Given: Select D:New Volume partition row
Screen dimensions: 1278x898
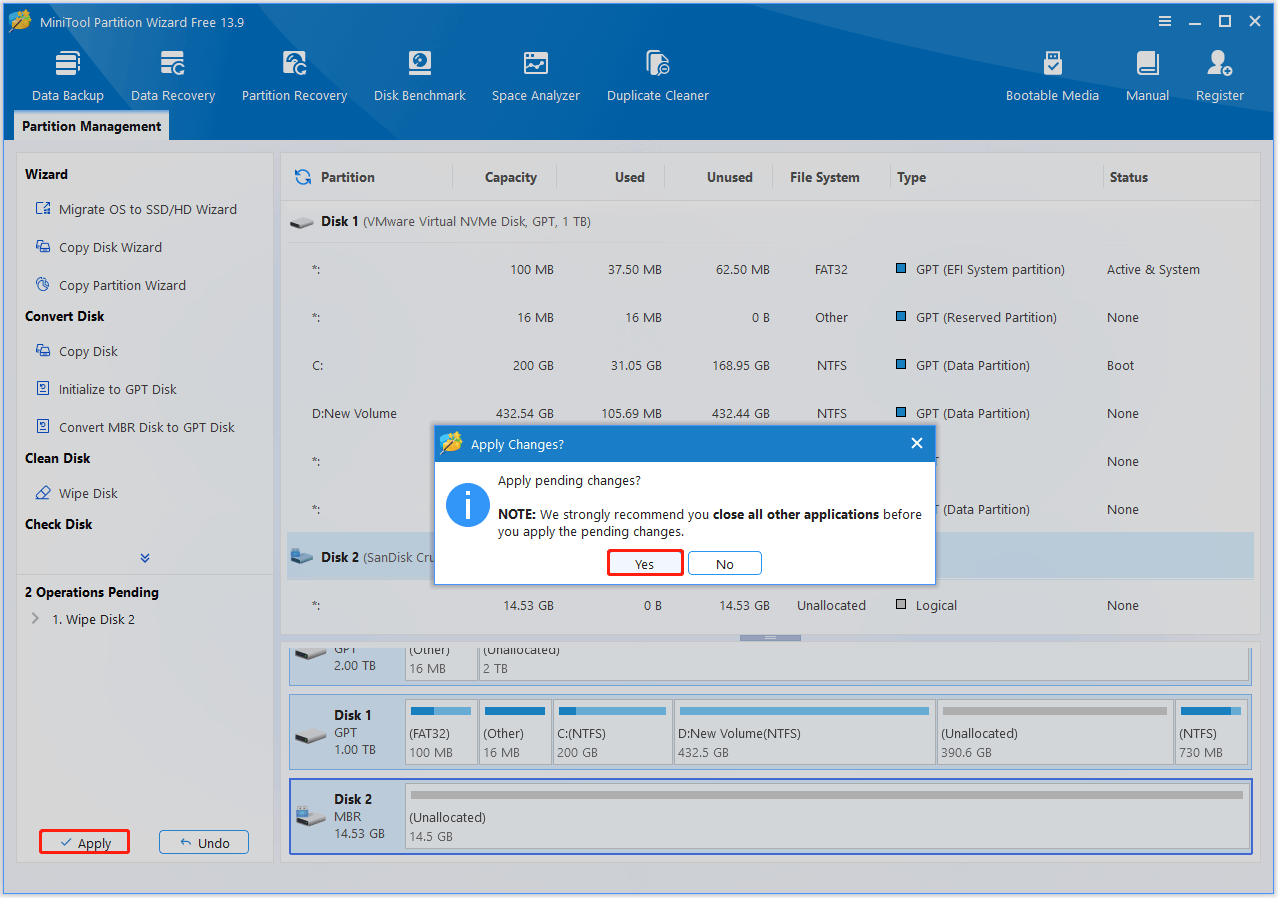Looking at the screenshot, I should click(x=770, y=413).
